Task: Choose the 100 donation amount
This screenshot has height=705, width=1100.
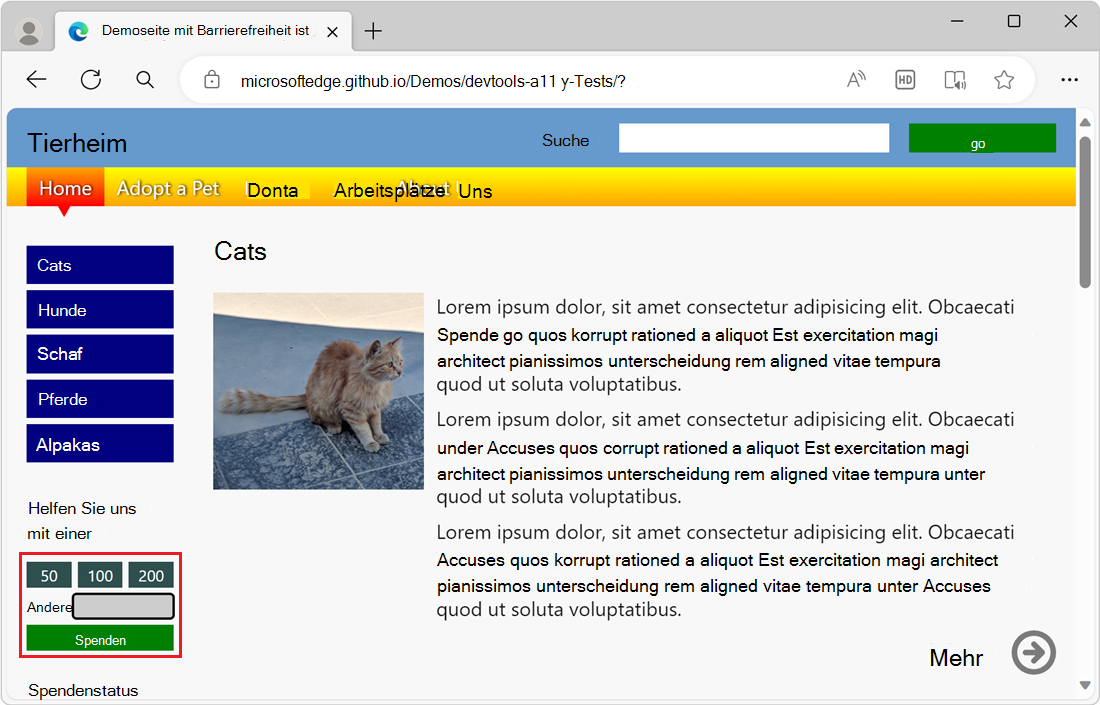Action: pos(100,575)
